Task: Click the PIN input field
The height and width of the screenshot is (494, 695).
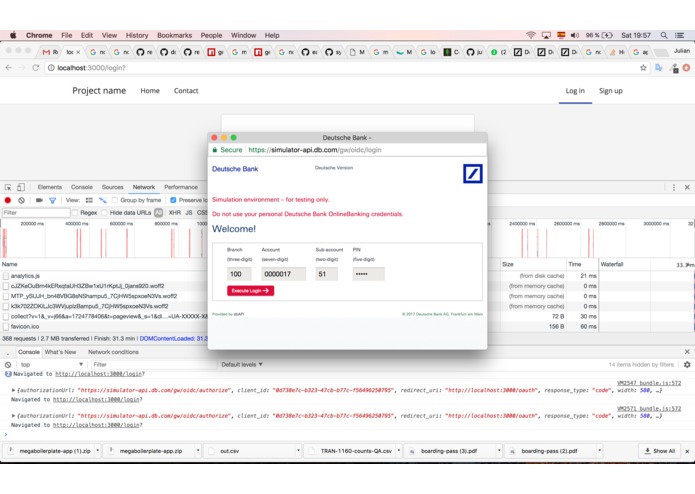Action: 368,274
